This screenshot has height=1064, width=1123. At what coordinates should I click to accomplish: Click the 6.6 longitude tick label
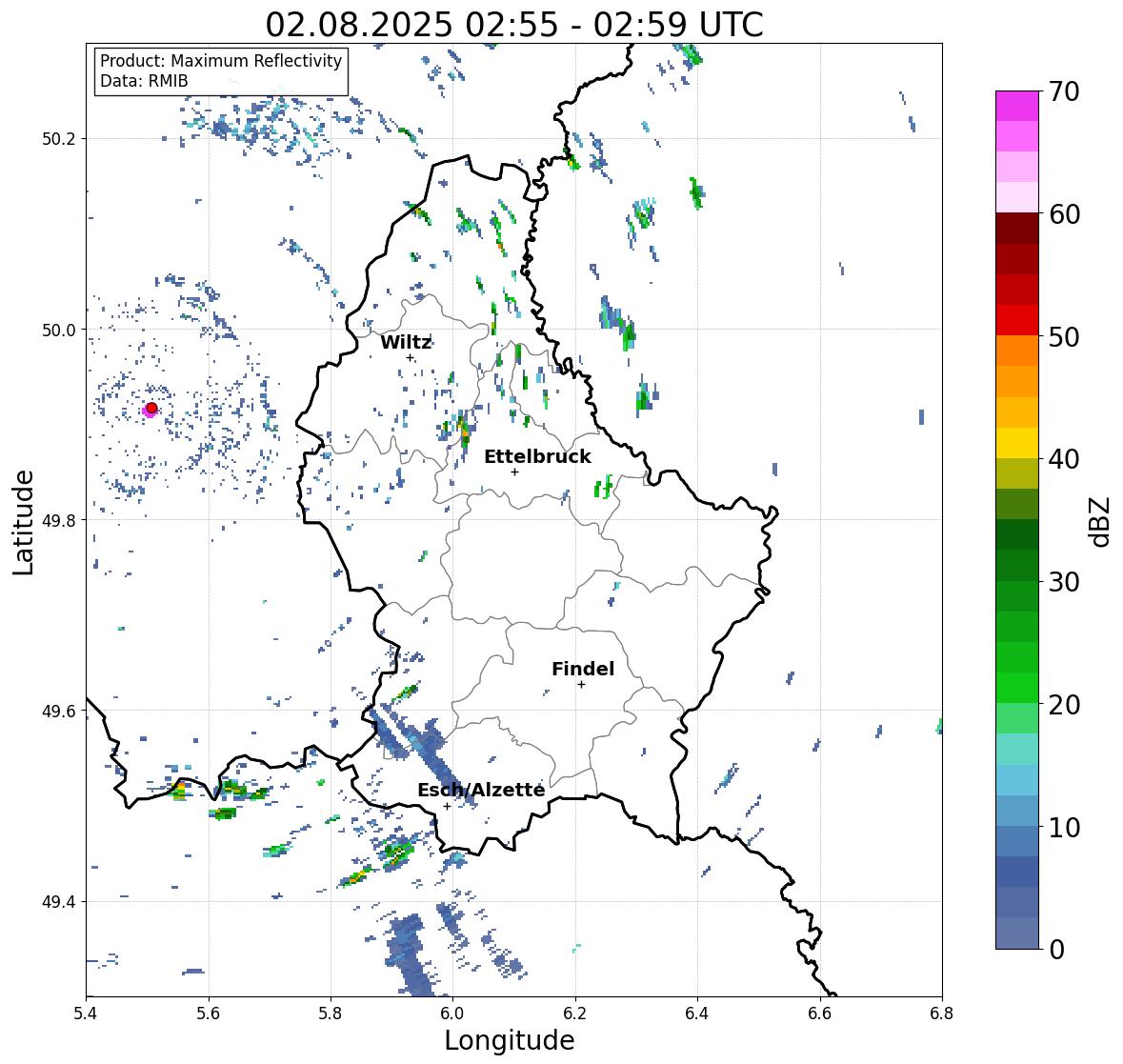[819, 1014]
